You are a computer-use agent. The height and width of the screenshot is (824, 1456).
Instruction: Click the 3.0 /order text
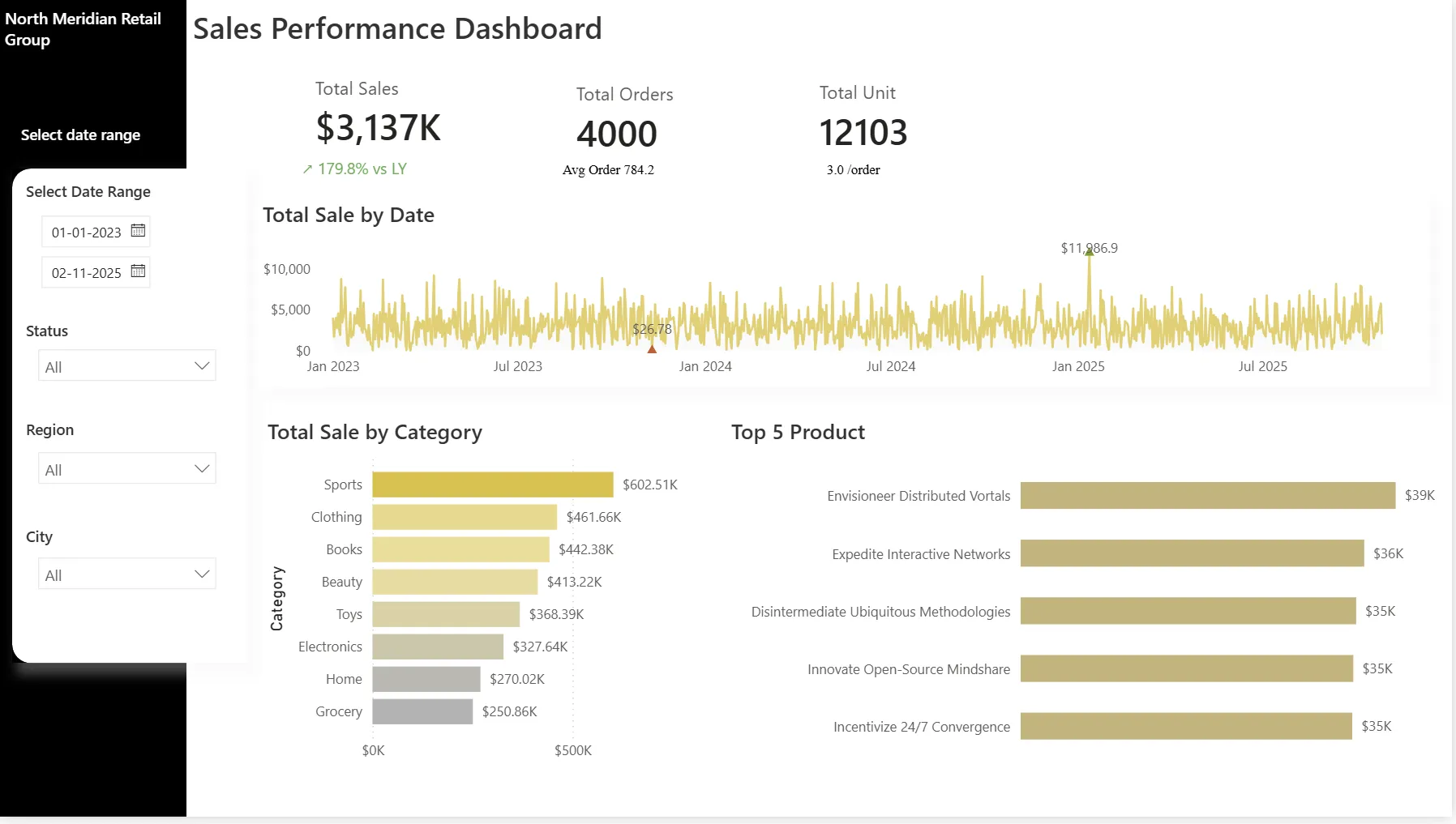point(853,169)
